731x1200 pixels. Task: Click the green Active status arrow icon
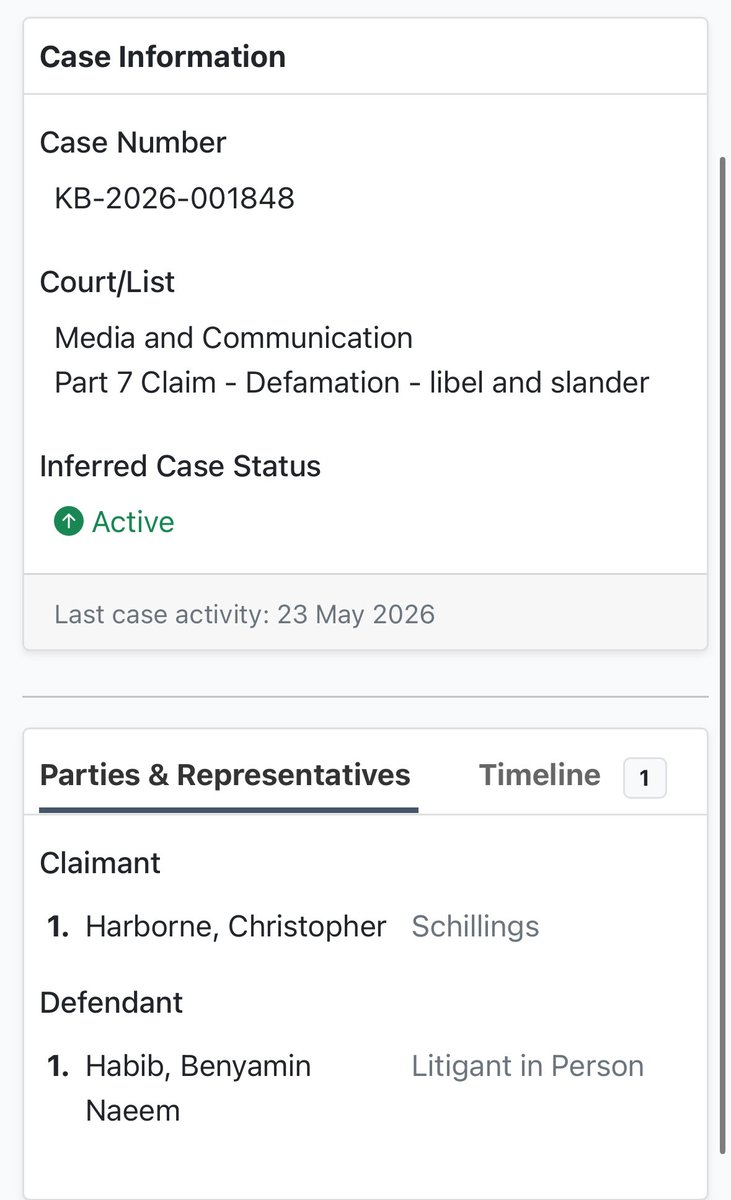[x=68, y=522]
